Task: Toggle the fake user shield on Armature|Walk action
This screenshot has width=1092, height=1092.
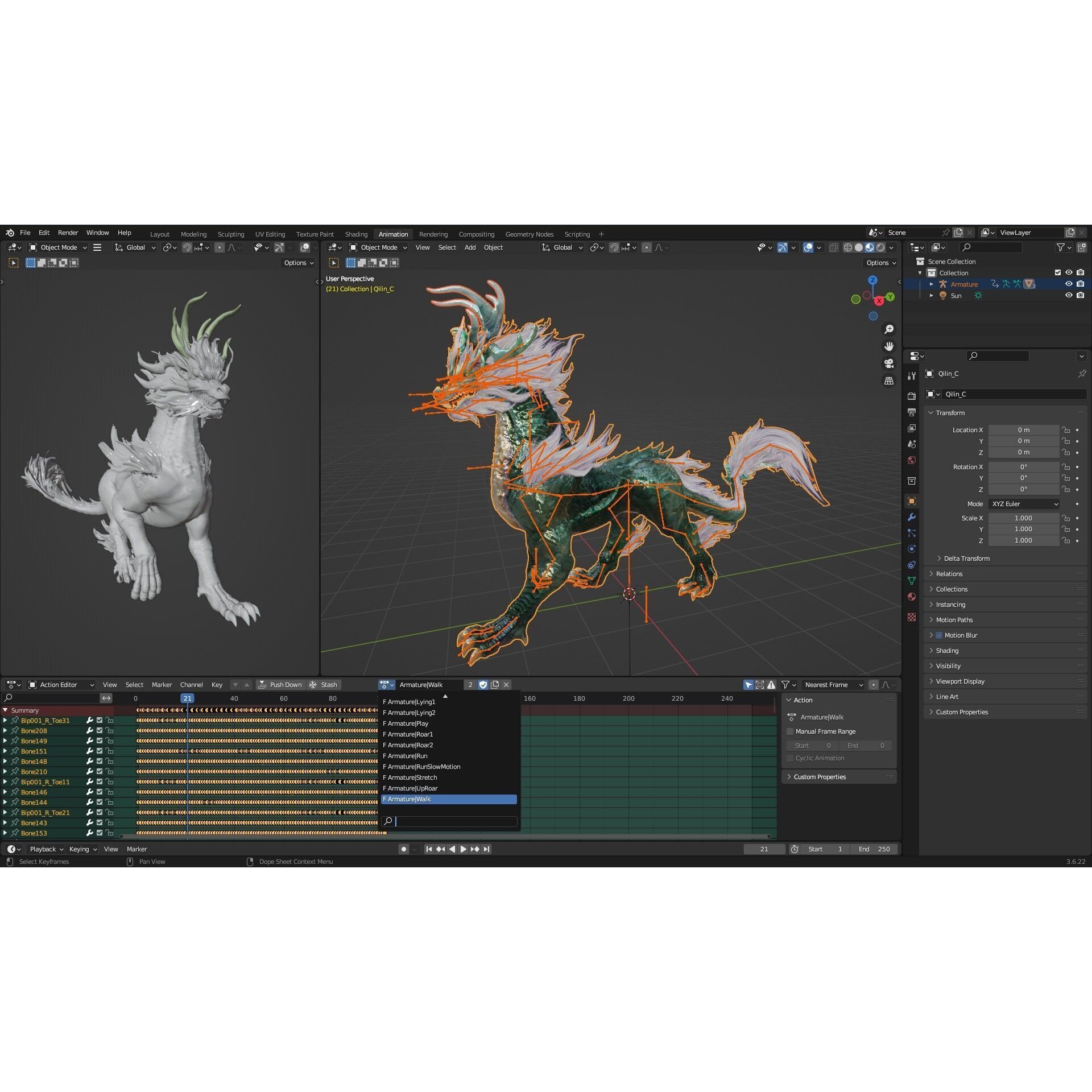Action: (x=483, y=684)
